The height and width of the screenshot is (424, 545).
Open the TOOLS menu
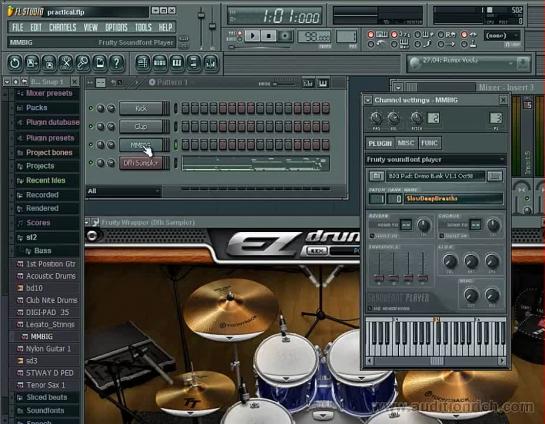tap(143, 27)
